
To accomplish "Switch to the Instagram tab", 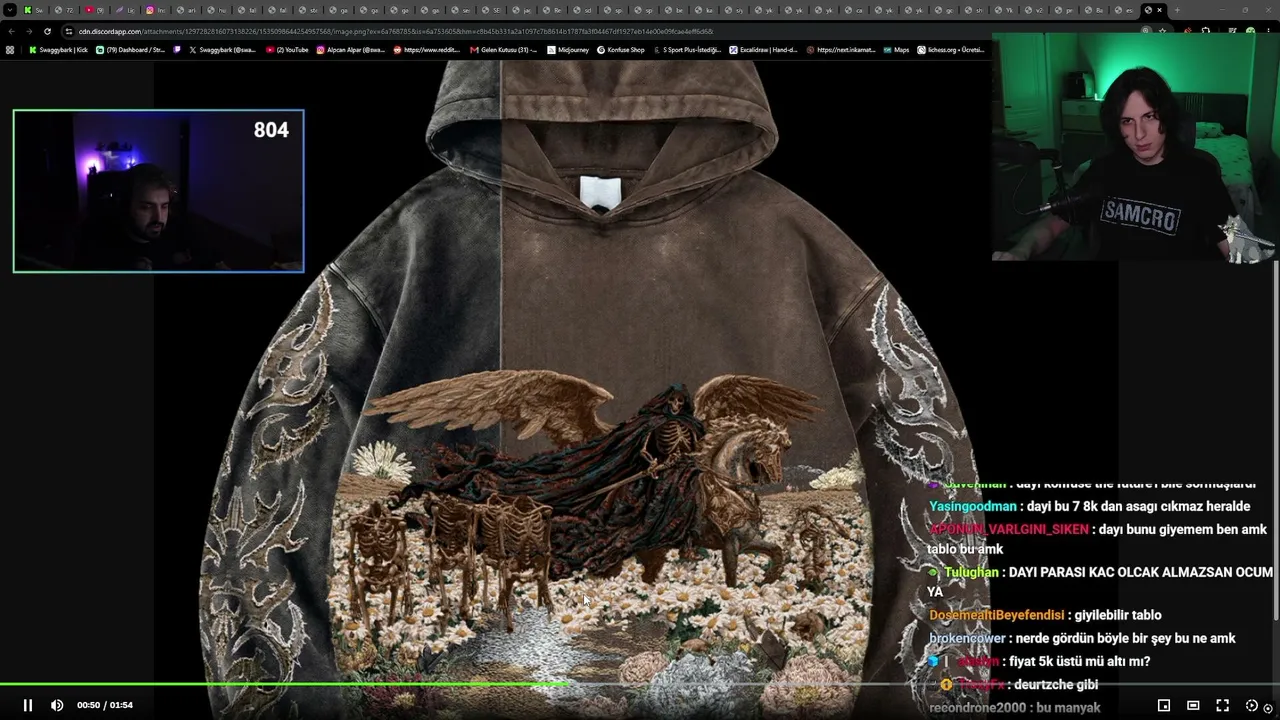I will pyautogui.click(x=158, y=10).
